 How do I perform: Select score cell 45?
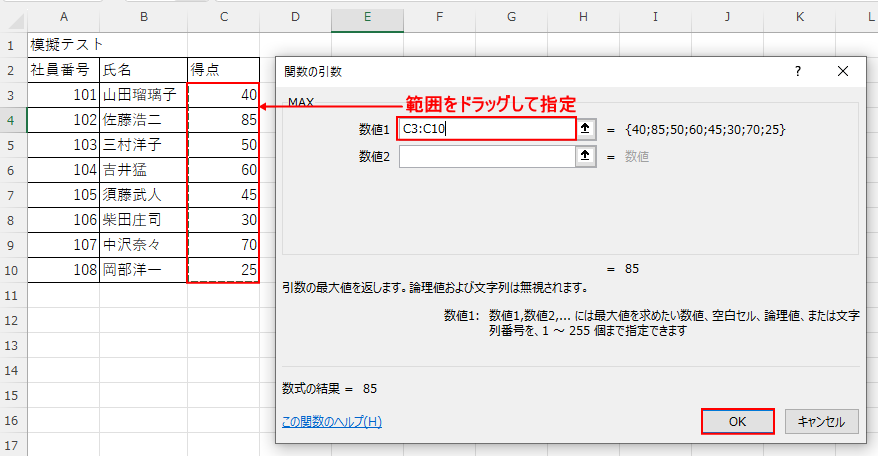coord(224,195)
